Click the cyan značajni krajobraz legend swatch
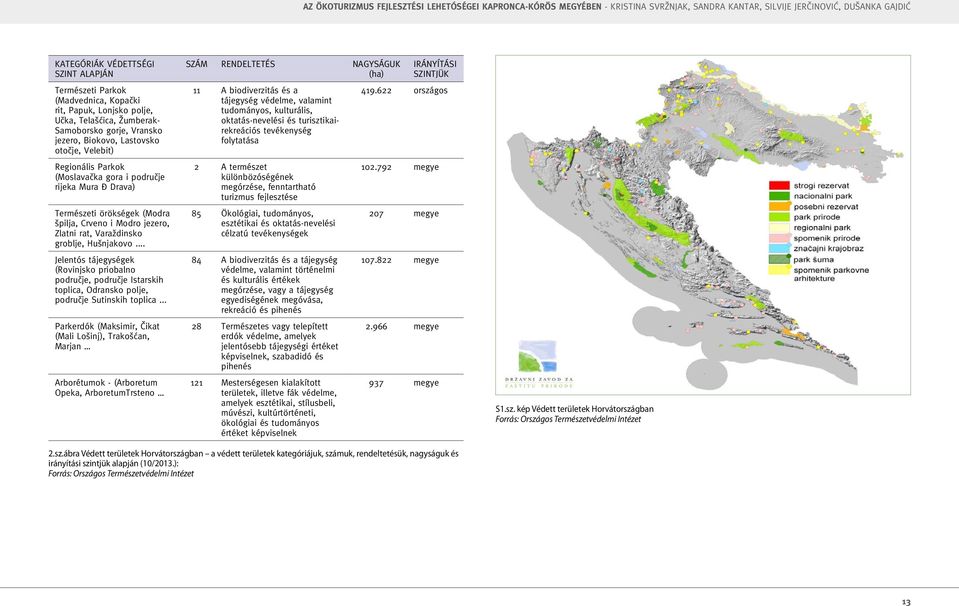 (x=779, y=248)
